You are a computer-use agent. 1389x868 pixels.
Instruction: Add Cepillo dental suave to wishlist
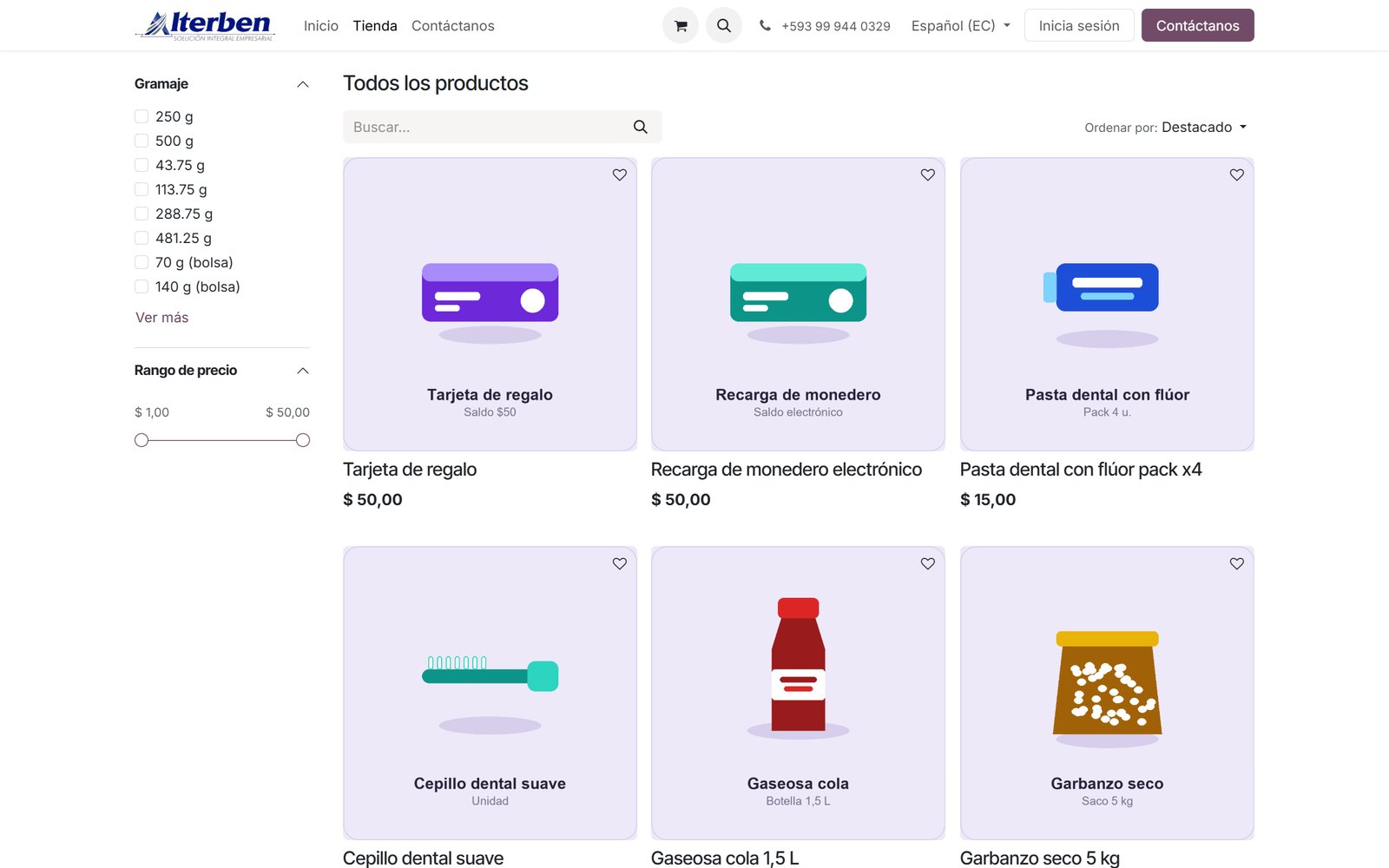coord(620,563)
